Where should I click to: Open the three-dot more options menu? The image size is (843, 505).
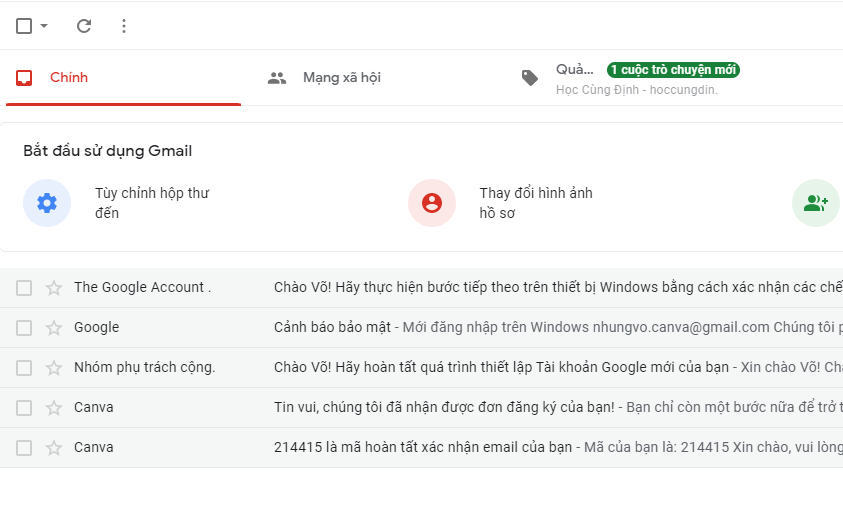tap(124, 26)
